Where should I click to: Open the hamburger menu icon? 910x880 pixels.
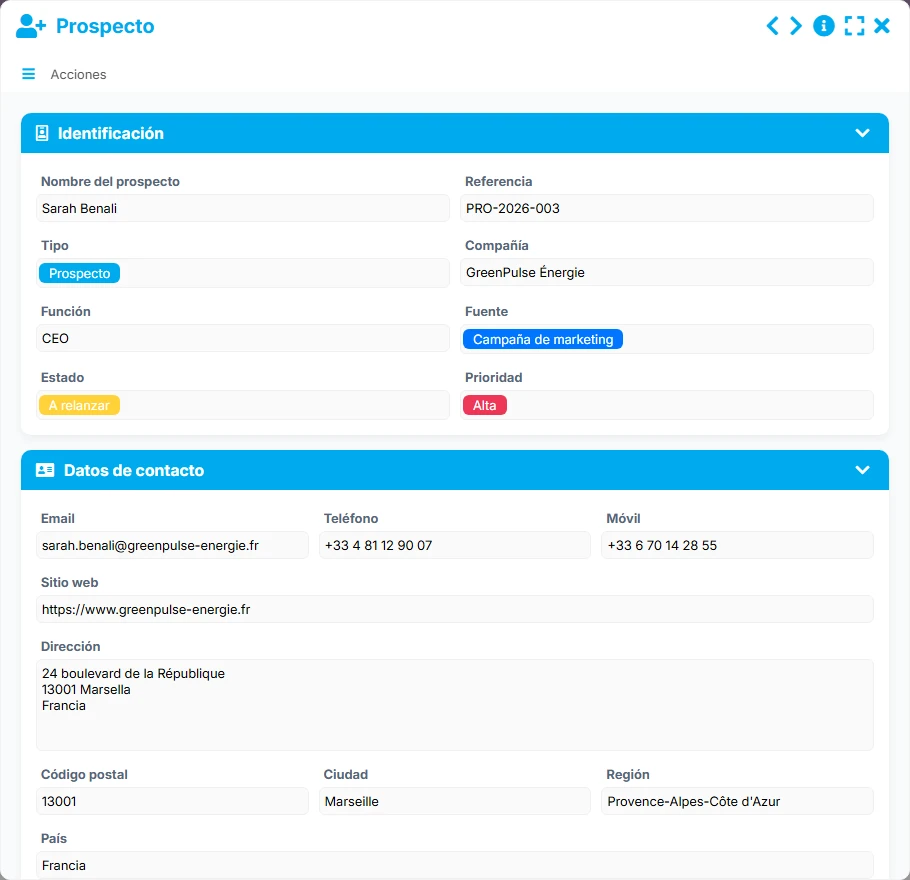point(28,74)
